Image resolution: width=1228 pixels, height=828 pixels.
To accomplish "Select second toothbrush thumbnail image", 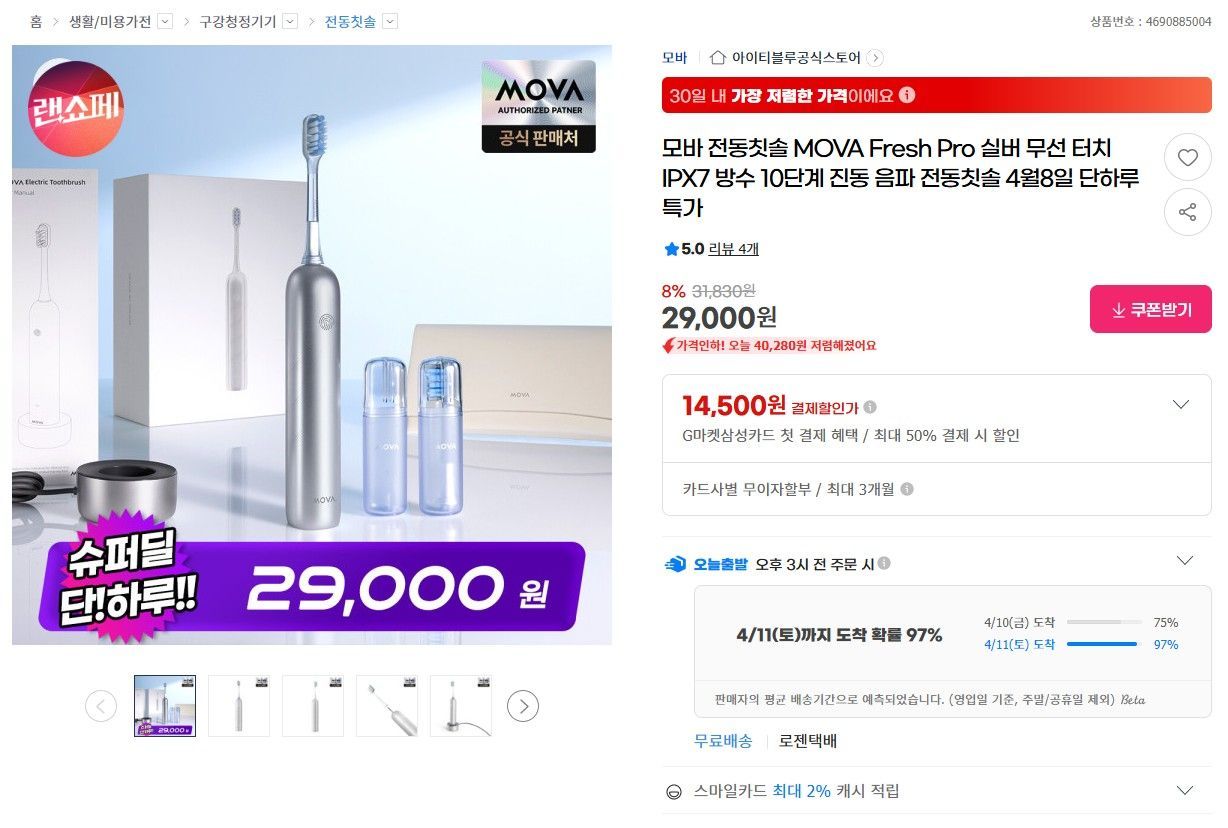I will point(239,706).
